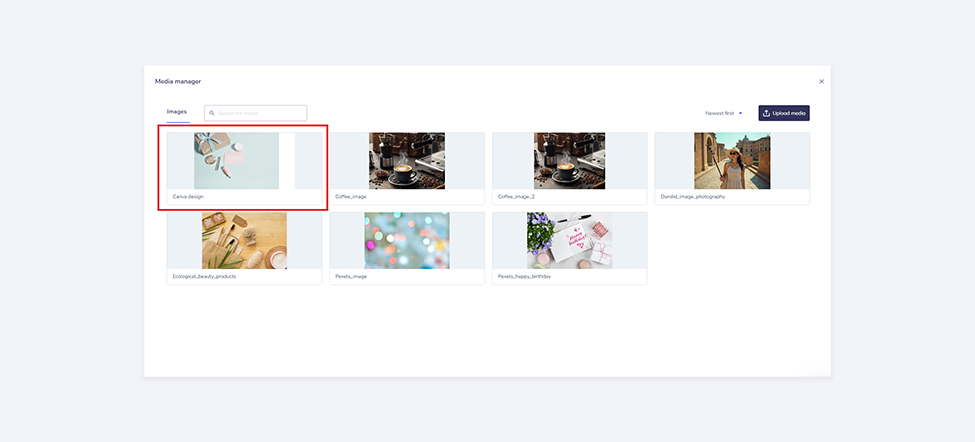Click the Pexels_image file name
Image resolution: width=975 pixels, height=442 pixels.
click(351, 276)
